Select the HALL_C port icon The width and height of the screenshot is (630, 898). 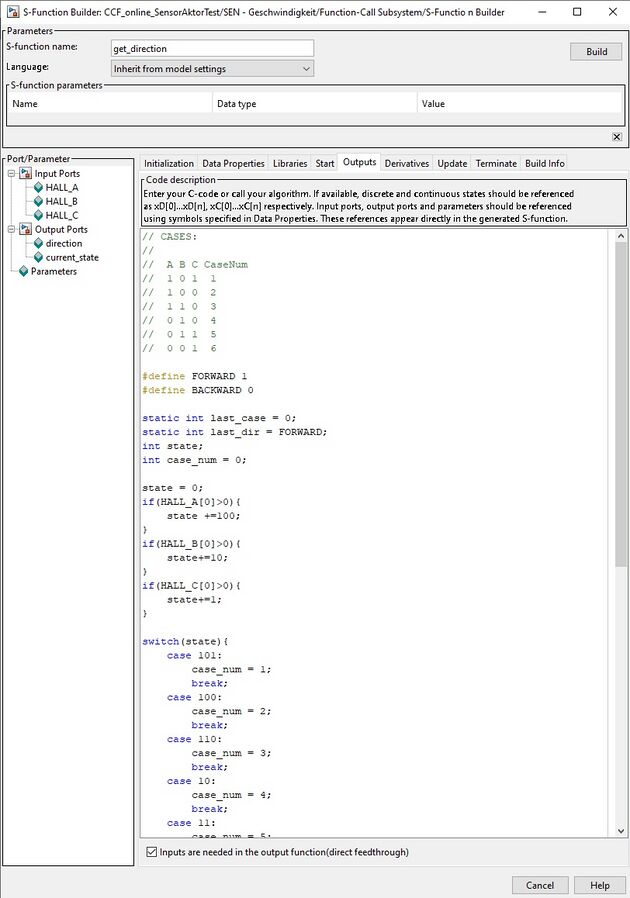(38, 216)
